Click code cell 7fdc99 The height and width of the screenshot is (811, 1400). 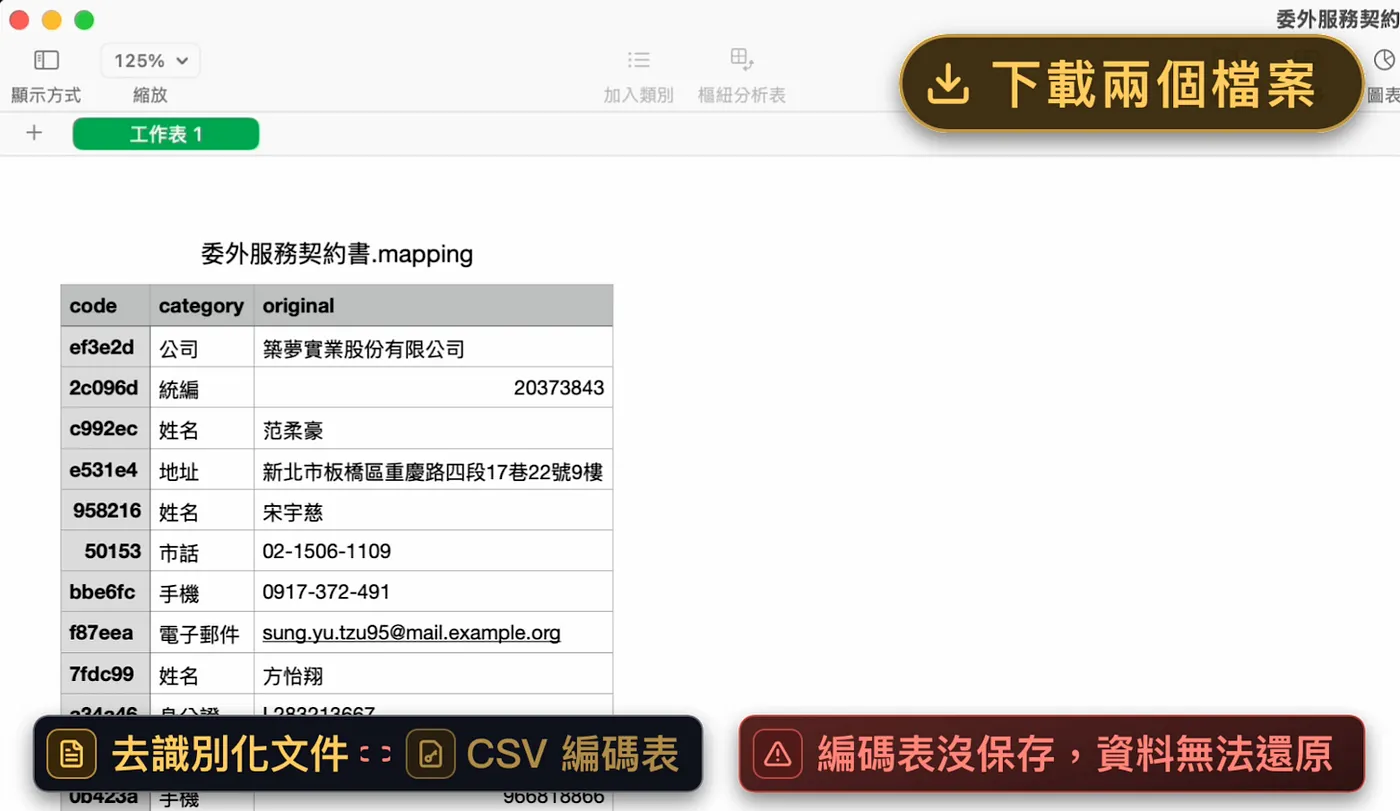tap(105, 674)
